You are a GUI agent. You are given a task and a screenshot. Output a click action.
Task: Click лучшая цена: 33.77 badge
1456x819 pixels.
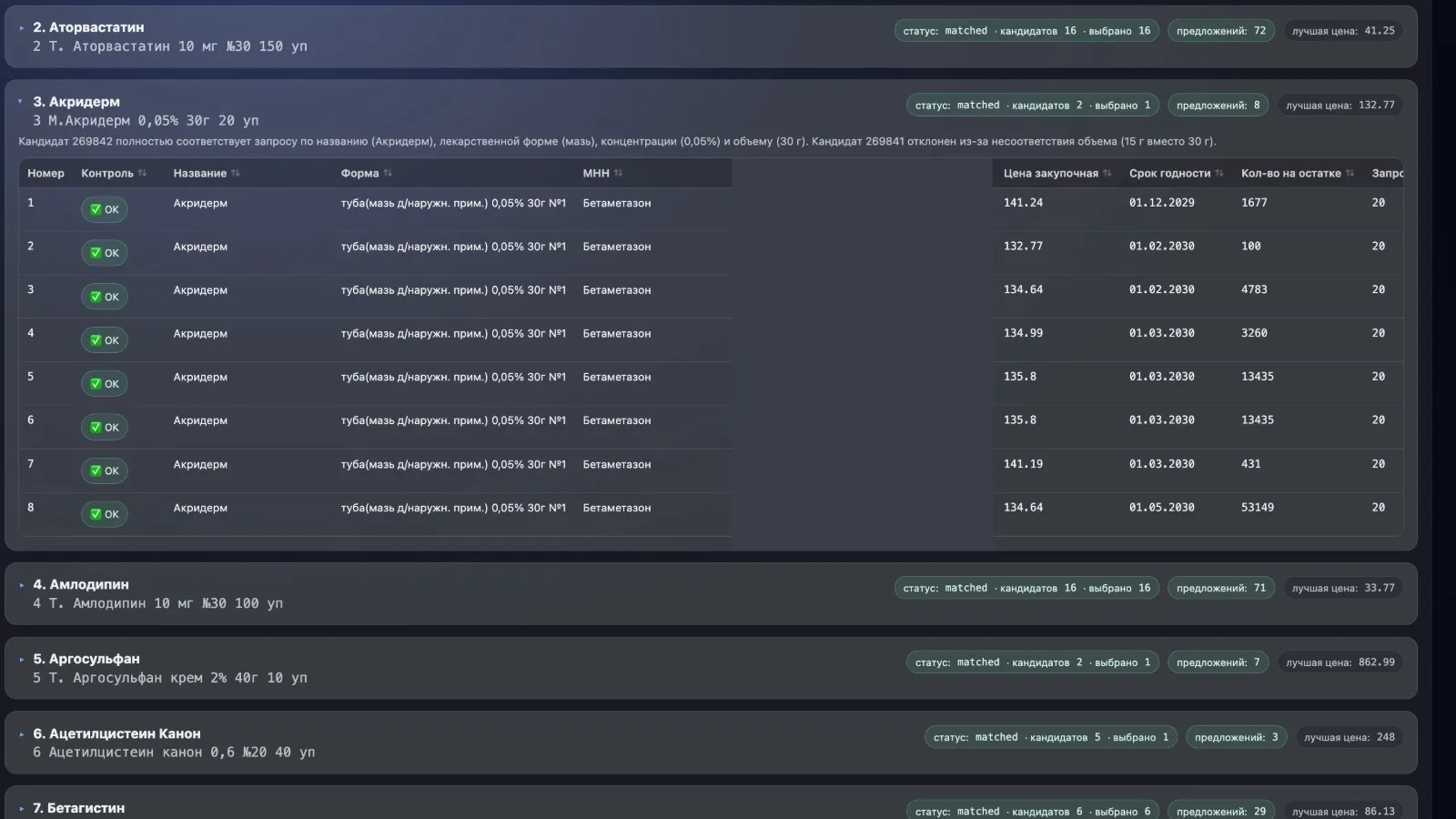pos(1343,588)
